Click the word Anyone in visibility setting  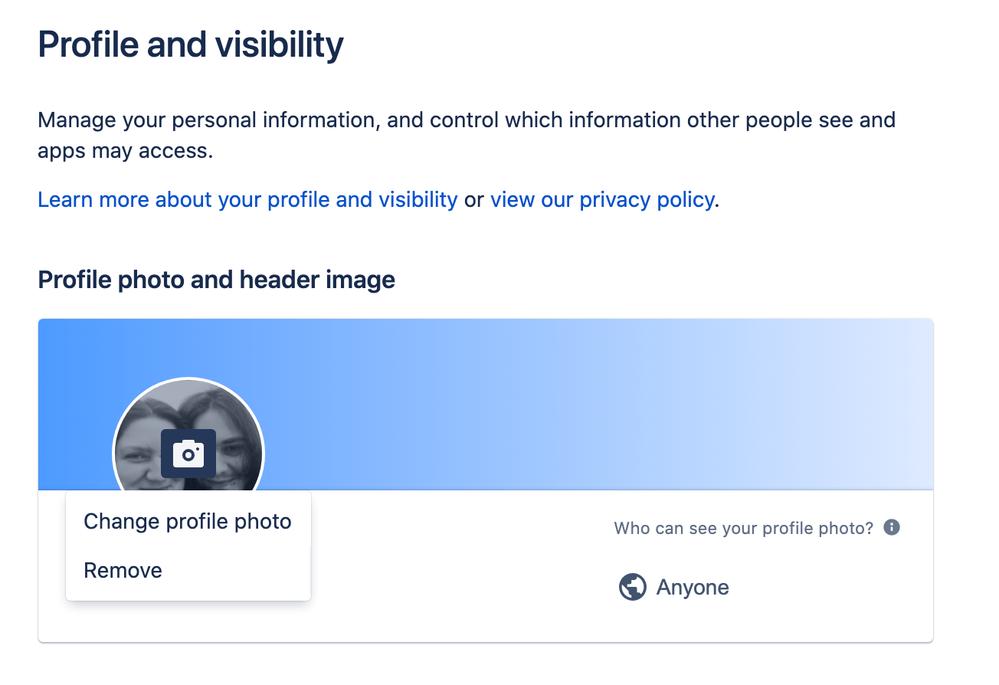693,587
